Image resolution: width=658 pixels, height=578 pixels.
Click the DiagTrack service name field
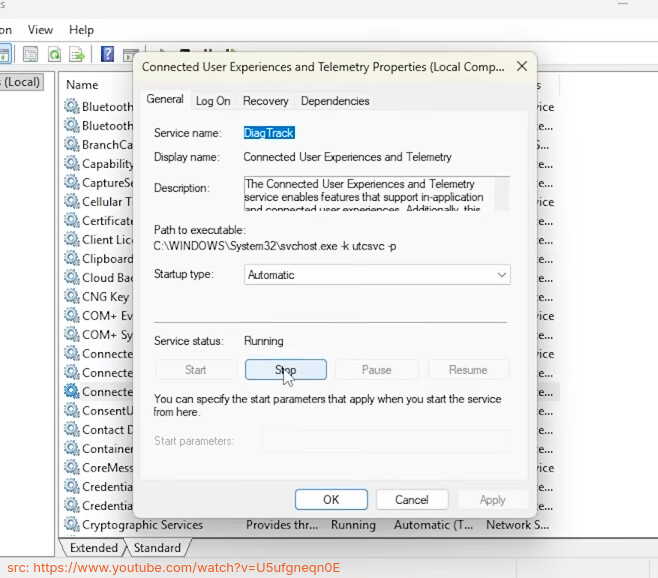(x=269, y=132)
